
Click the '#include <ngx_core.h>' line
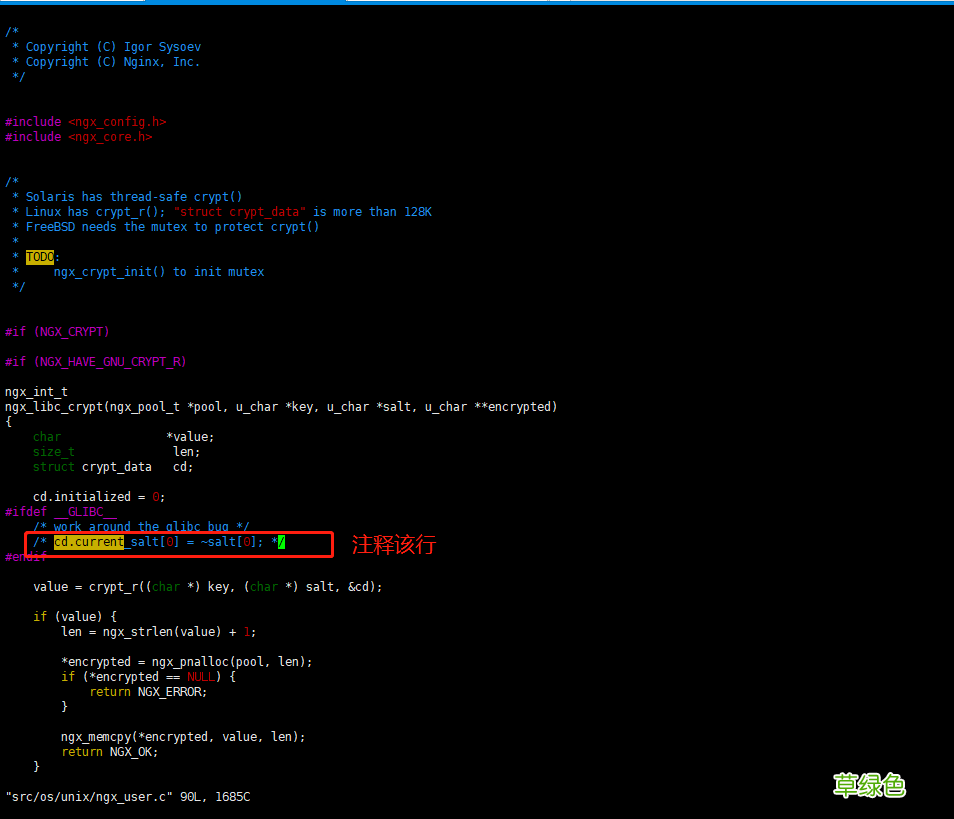click(x=78, y=137)
